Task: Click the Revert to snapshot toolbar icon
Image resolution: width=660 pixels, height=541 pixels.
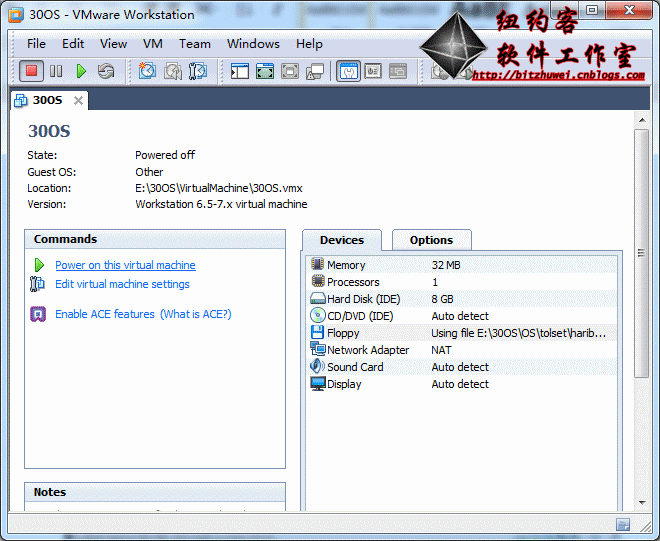Action: click(x=173, y=71)
